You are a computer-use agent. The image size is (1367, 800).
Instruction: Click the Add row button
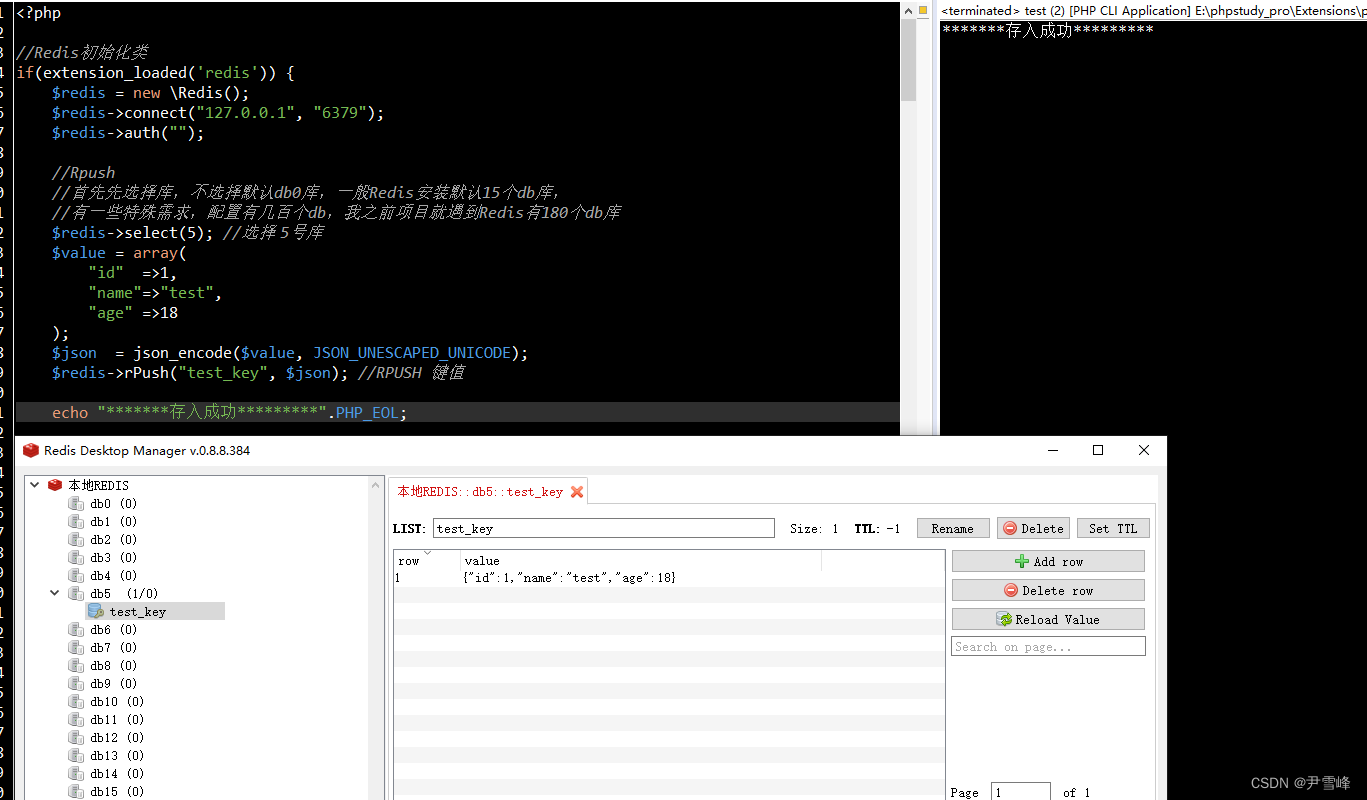click(1048, 561)
